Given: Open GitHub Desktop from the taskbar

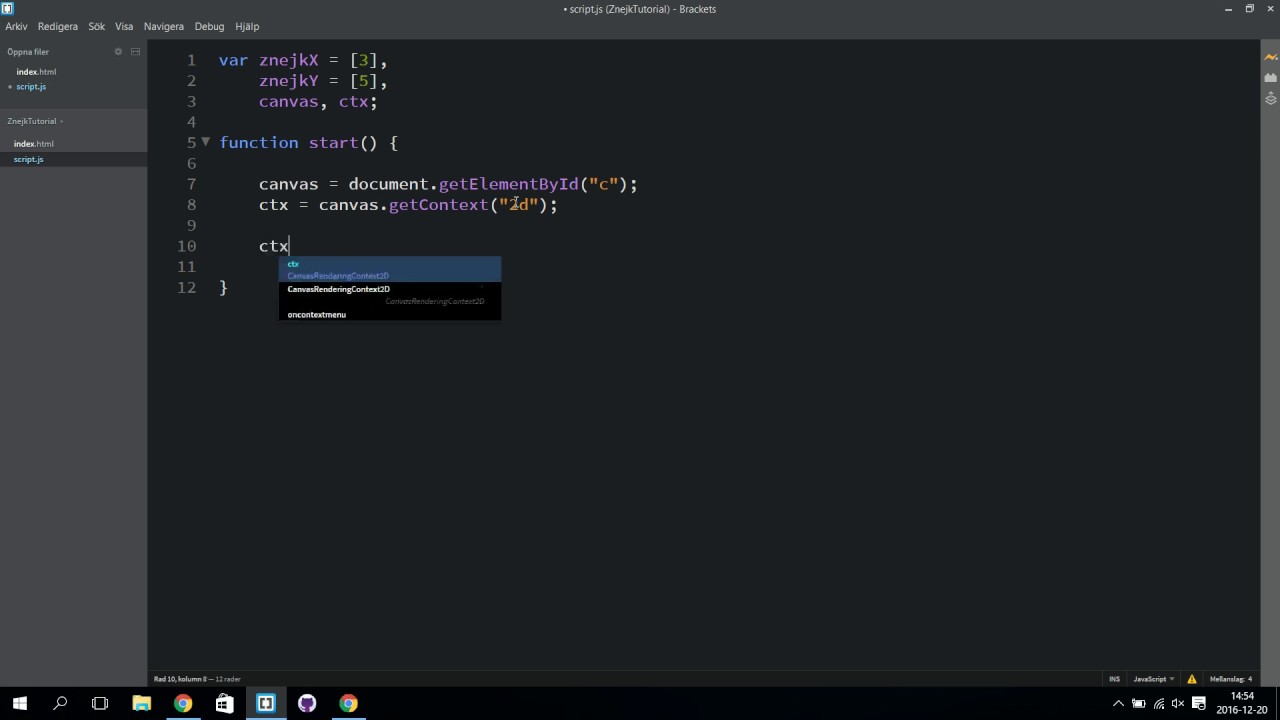Looking at the screenshot, I should pos(307,703).
